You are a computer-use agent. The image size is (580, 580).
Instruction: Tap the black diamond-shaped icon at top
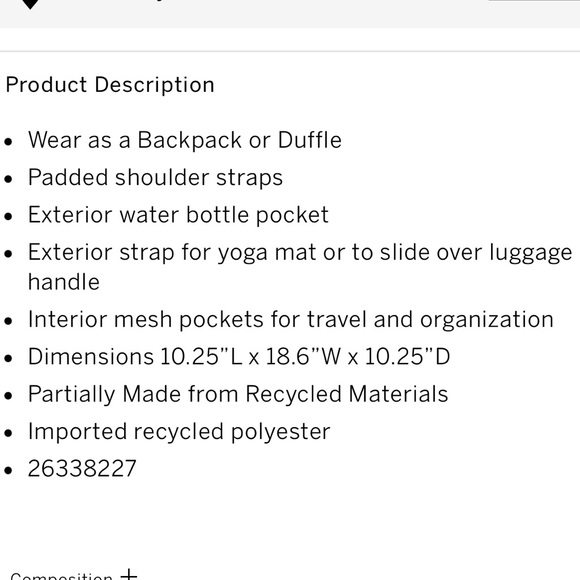(x=30, y=4)
